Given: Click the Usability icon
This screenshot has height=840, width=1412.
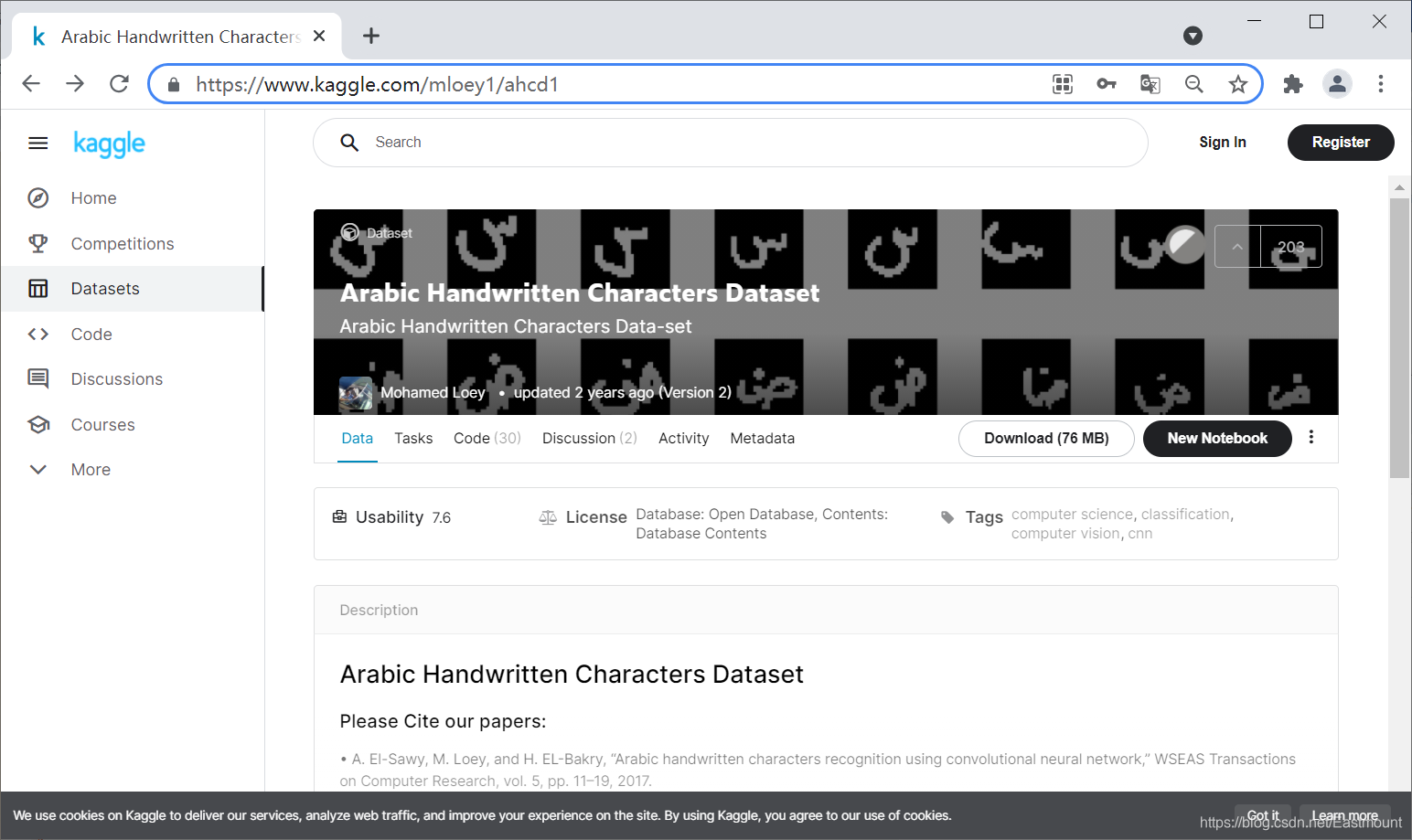Looking at the screenshot, I should (x=339, y=517).
